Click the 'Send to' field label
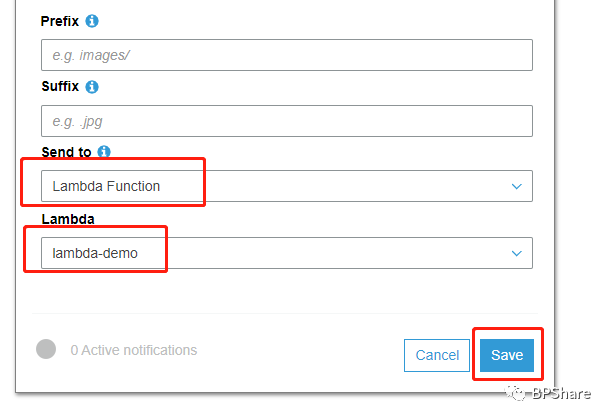The image size is (610, 418). [x=65, y=152]
